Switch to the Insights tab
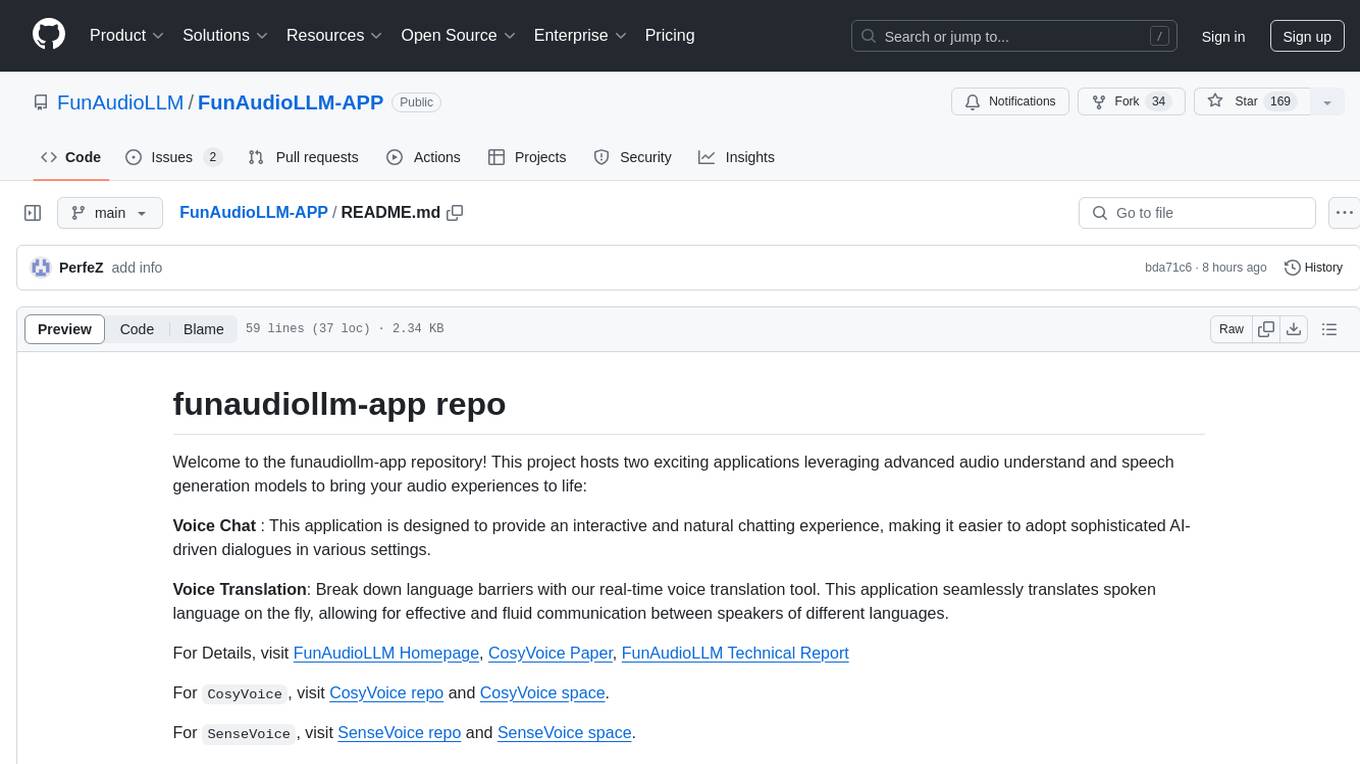 point(736,157)
